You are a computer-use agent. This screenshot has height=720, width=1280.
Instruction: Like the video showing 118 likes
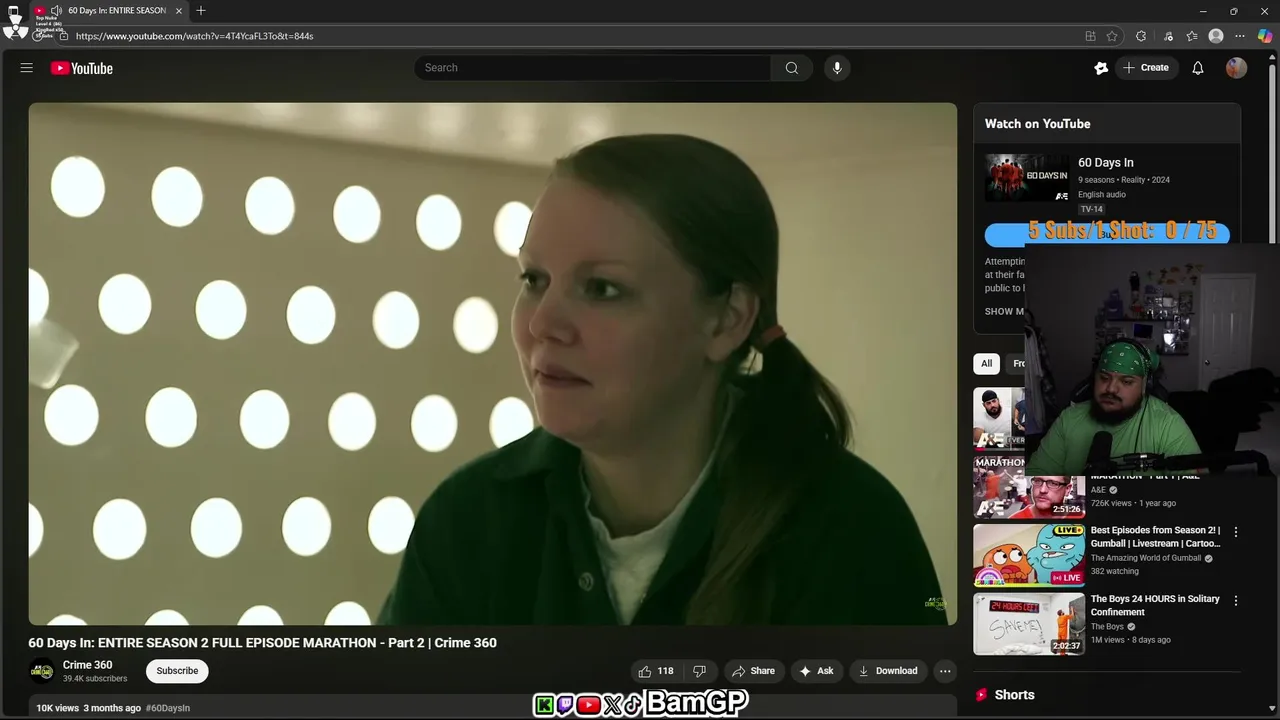point(655,671)
